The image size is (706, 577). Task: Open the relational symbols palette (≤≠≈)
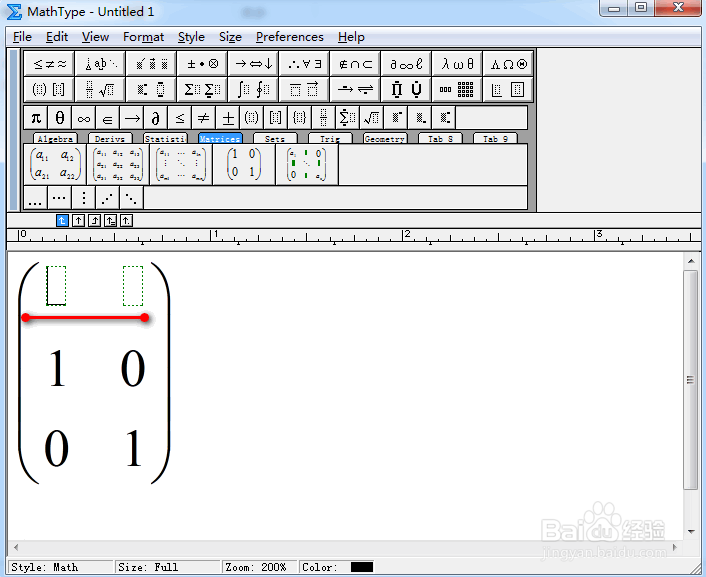point(49,64)
